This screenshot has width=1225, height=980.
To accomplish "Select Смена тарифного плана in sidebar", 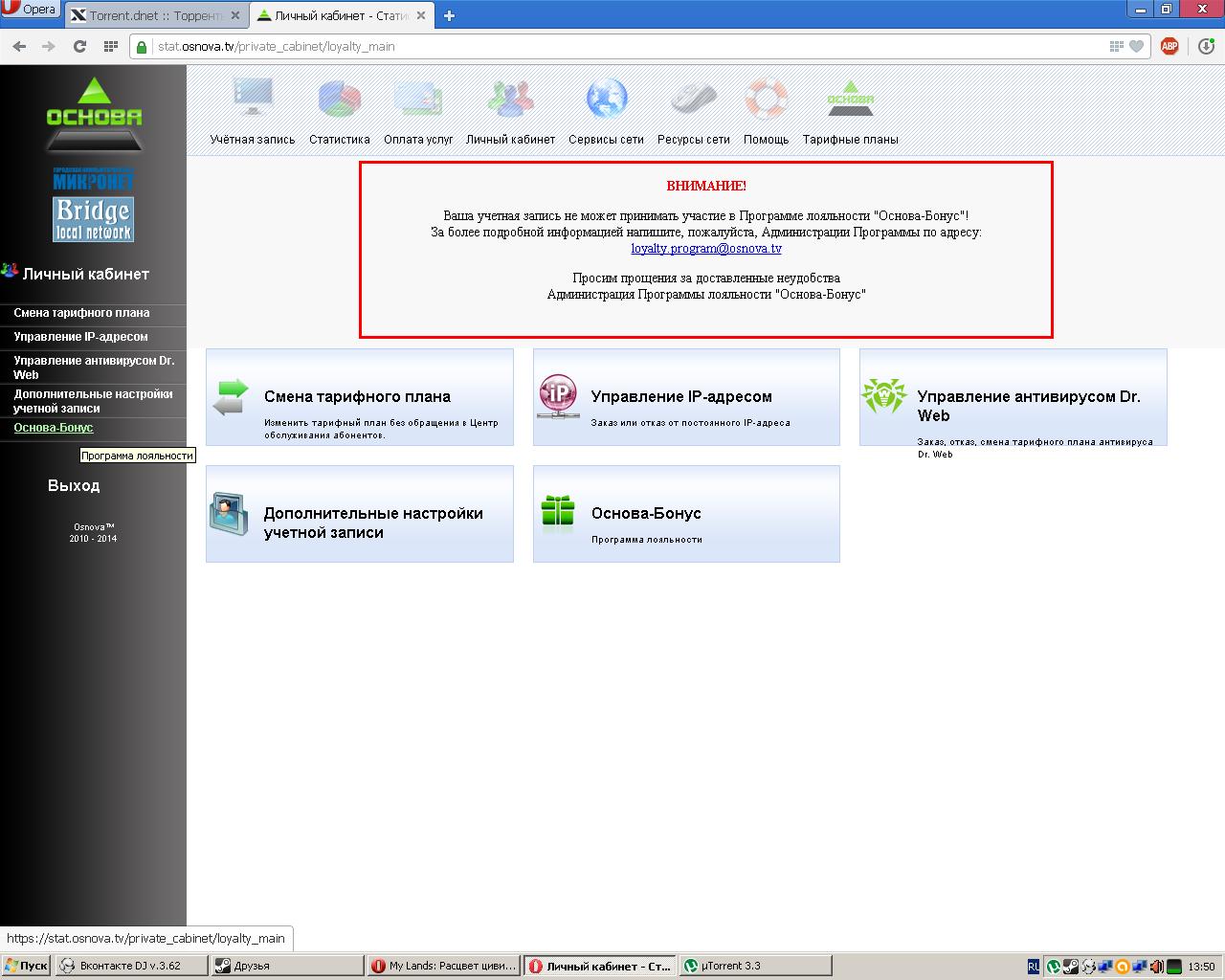I will pyautogui.click(x=81, y=313).
